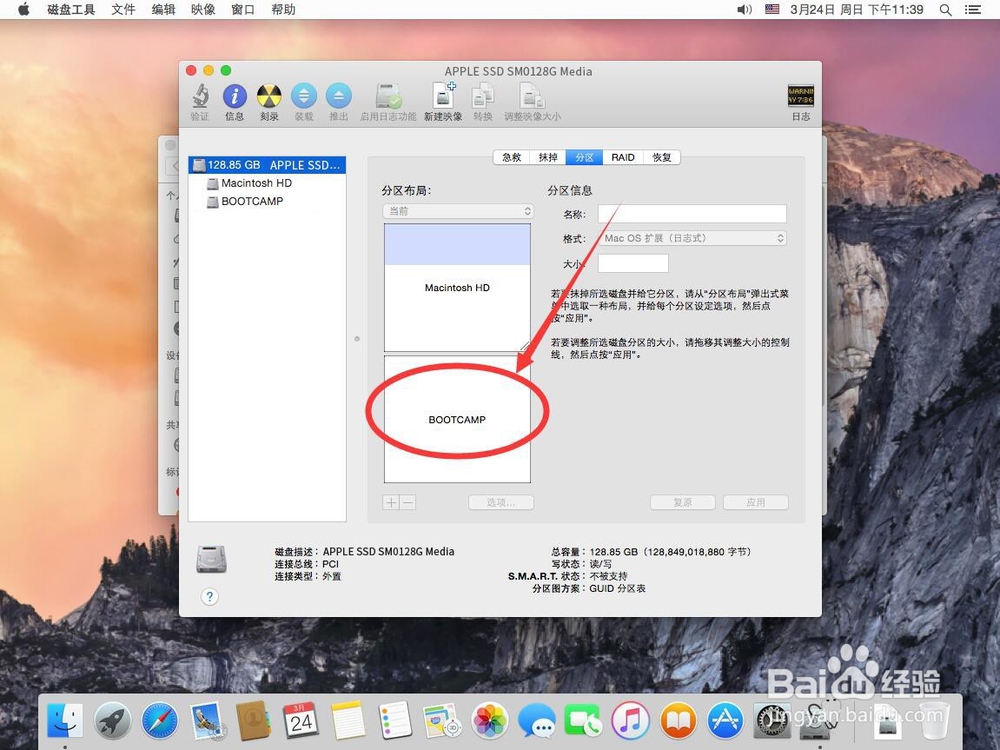Click into the 大小 (Size) text field
1000x750 pixels.
click(633, 263)
